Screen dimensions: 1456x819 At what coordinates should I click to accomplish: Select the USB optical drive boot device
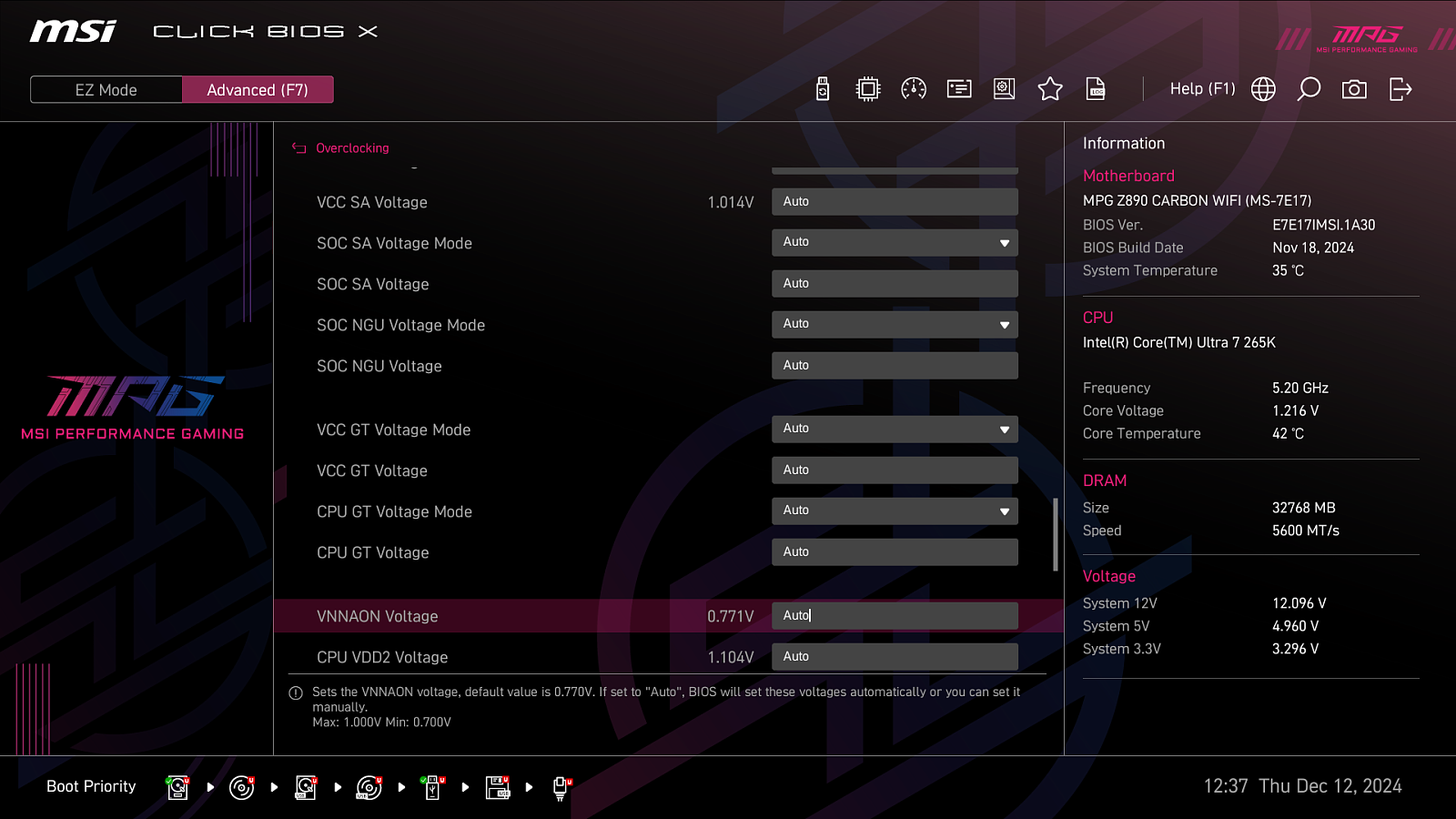(369, 787)
